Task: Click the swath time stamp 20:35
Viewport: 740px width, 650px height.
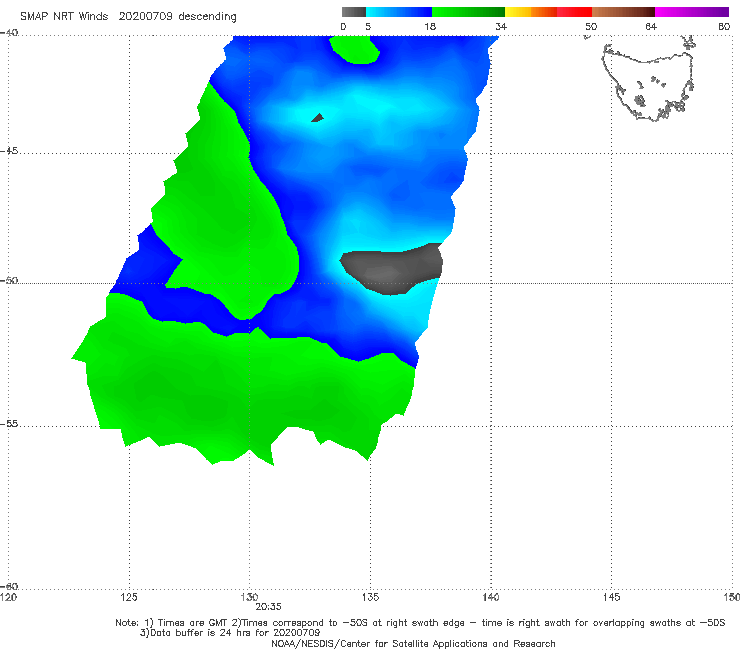Action: tap(268, 607)
